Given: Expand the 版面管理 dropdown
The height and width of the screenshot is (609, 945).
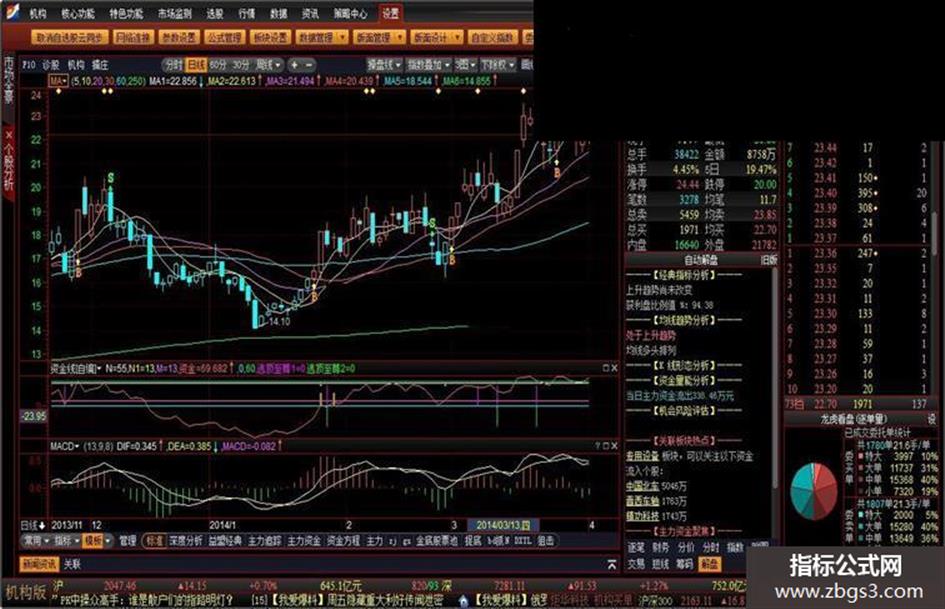Looking at the screenshot, I should pos(379,37).
